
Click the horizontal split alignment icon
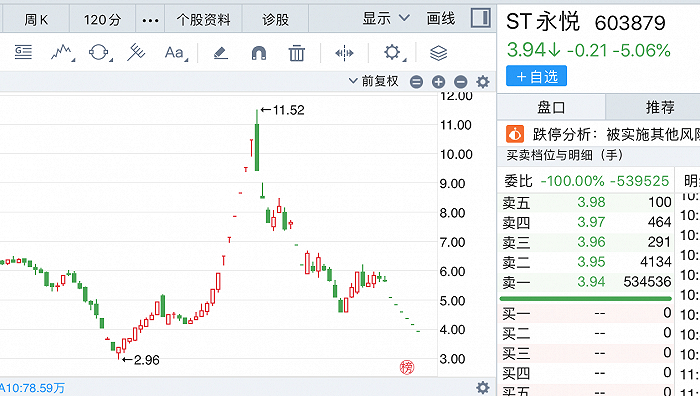pos(344,53)
